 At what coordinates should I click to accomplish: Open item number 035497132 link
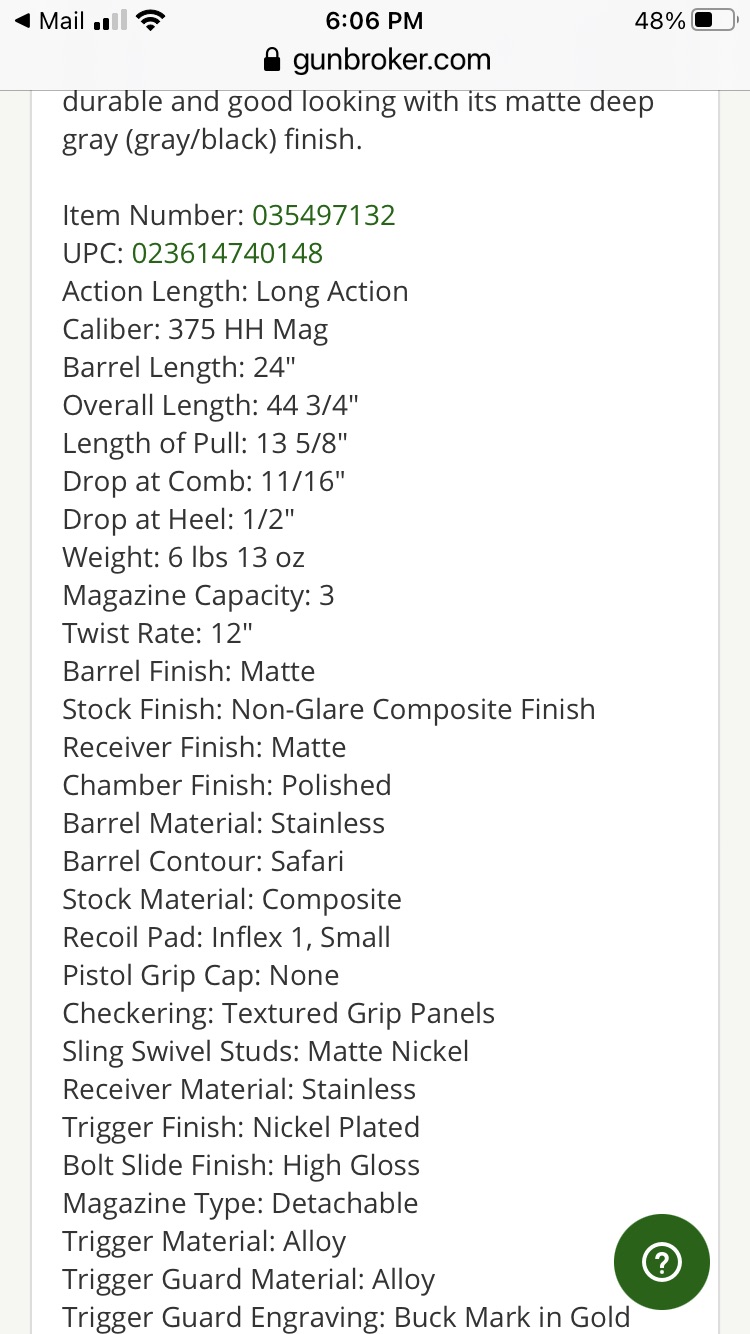pyautogui.click(x=323, y=215)
